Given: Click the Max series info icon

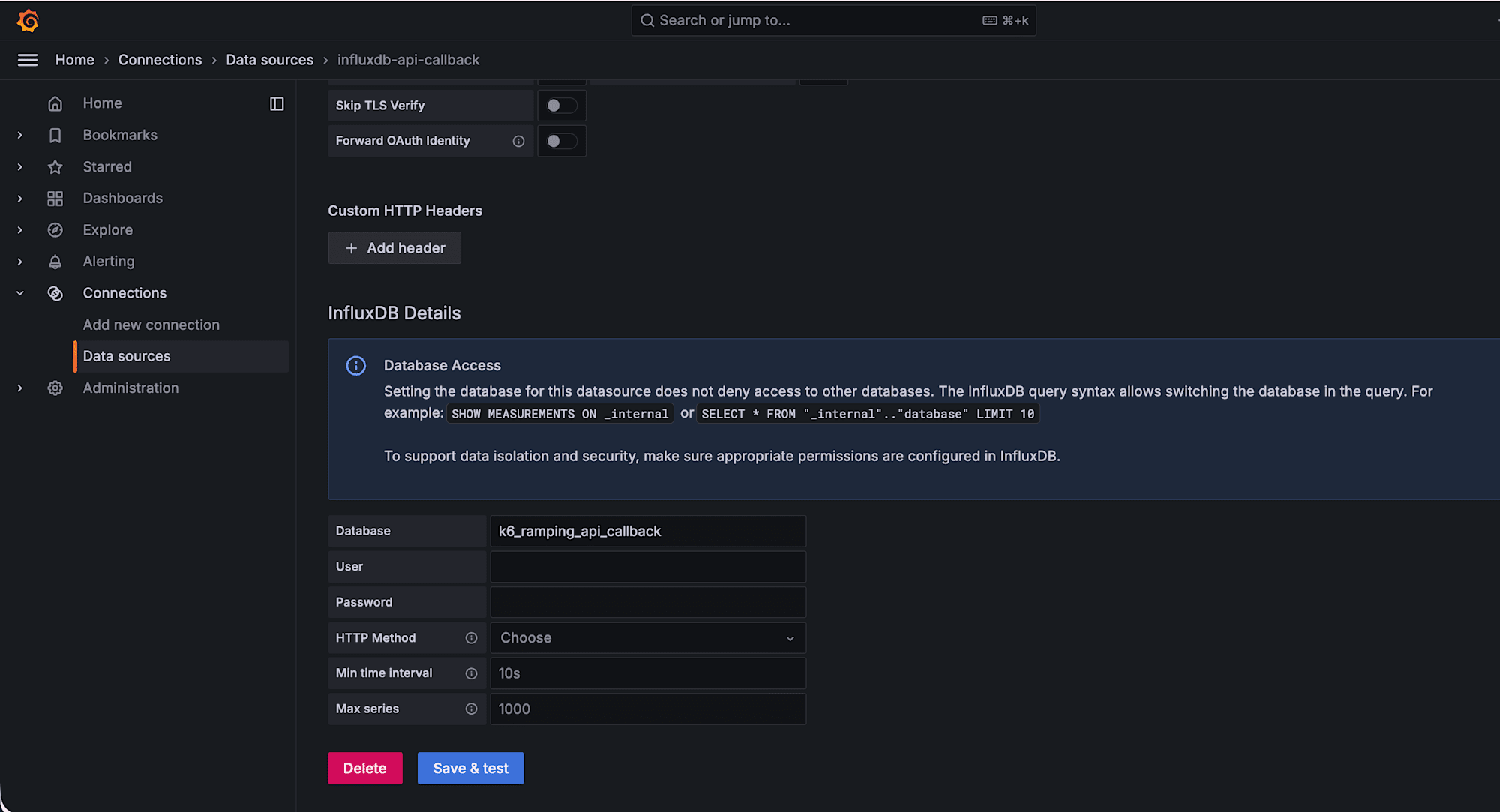Looking at the screenshot, I should coord(471,709).
